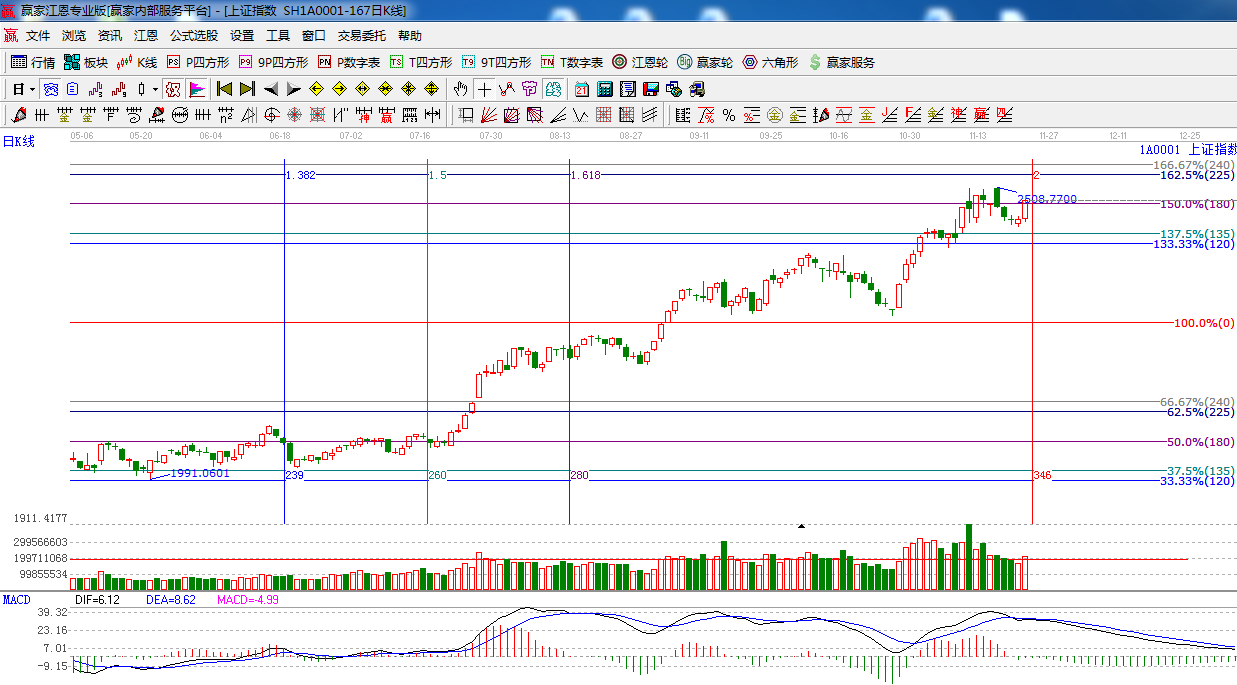
Task: Click the calculator icon in toolbar
Action: coord(604,89)
